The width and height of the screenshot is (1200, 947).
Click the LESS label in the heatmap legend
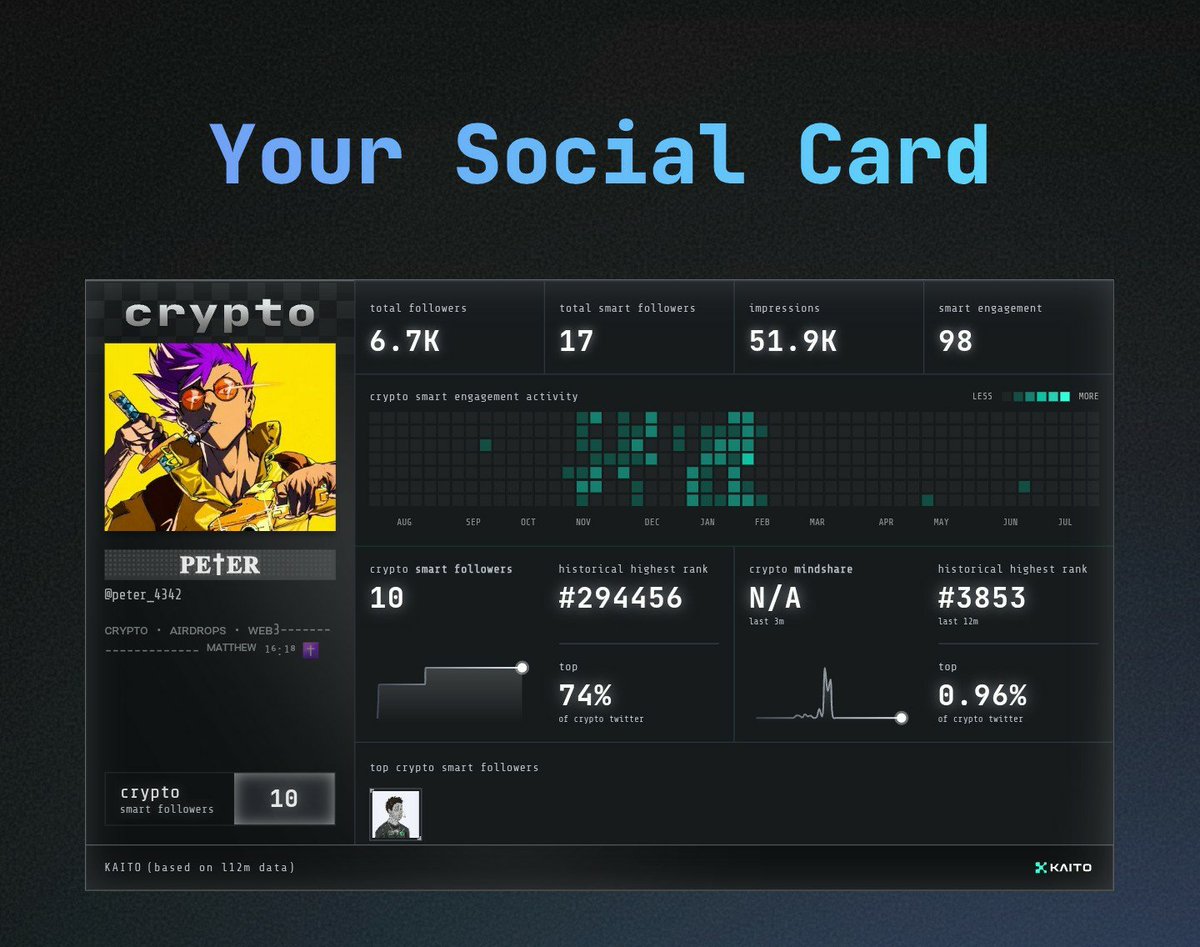click(x=982, y=397)
